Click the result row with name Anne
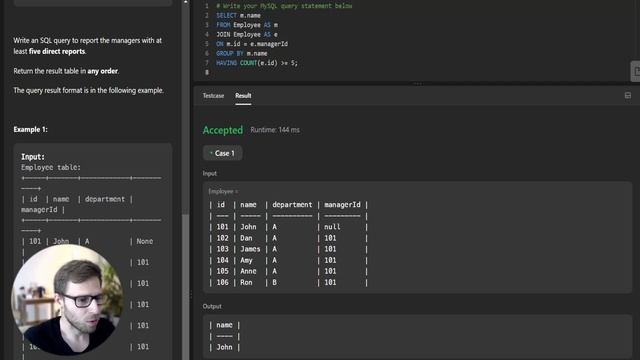Screen dimensions: 640x360 click(288, 271)
